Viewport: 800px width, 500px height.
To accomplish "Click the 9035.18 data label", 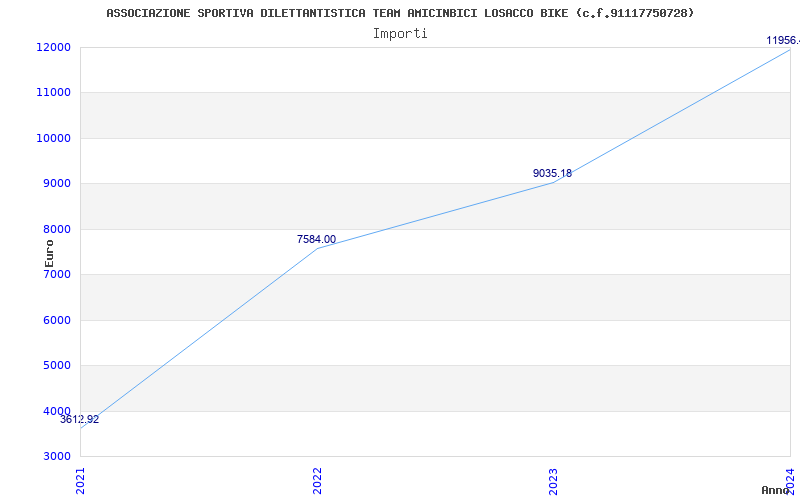I will point(553,173).
